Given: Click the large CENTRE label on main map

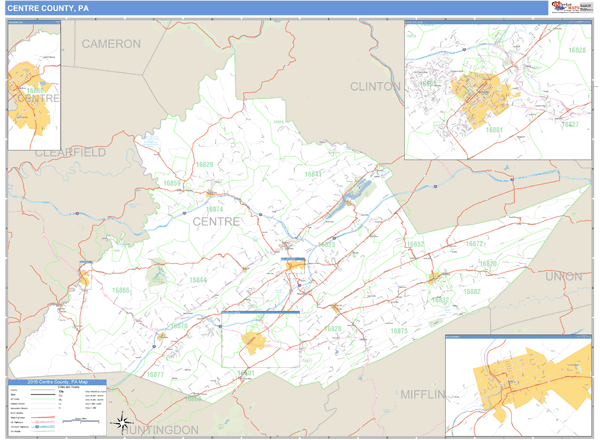Looking at the screenshot, I should tap(216, 222).
